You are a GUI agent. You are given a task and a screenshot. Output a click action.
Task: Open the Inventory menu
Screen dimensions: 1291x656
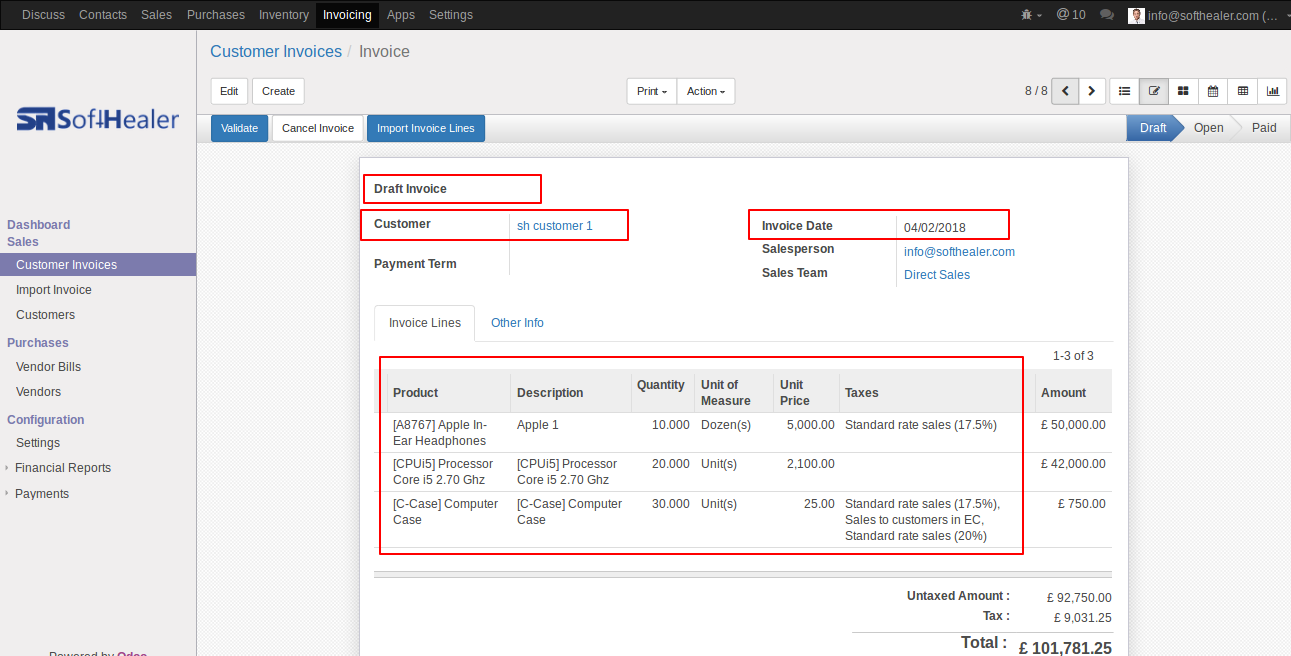(284, 15)
